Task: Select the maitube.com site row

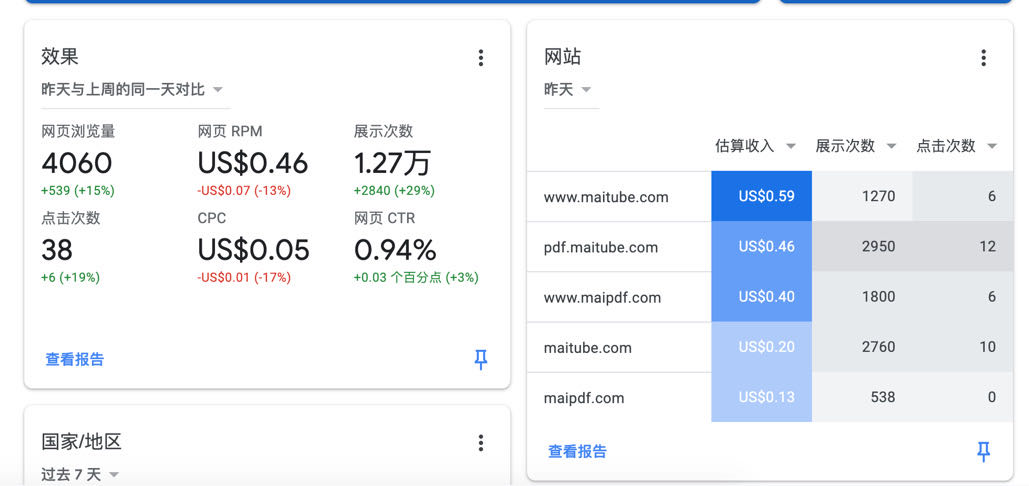Action: coord(770,347)
